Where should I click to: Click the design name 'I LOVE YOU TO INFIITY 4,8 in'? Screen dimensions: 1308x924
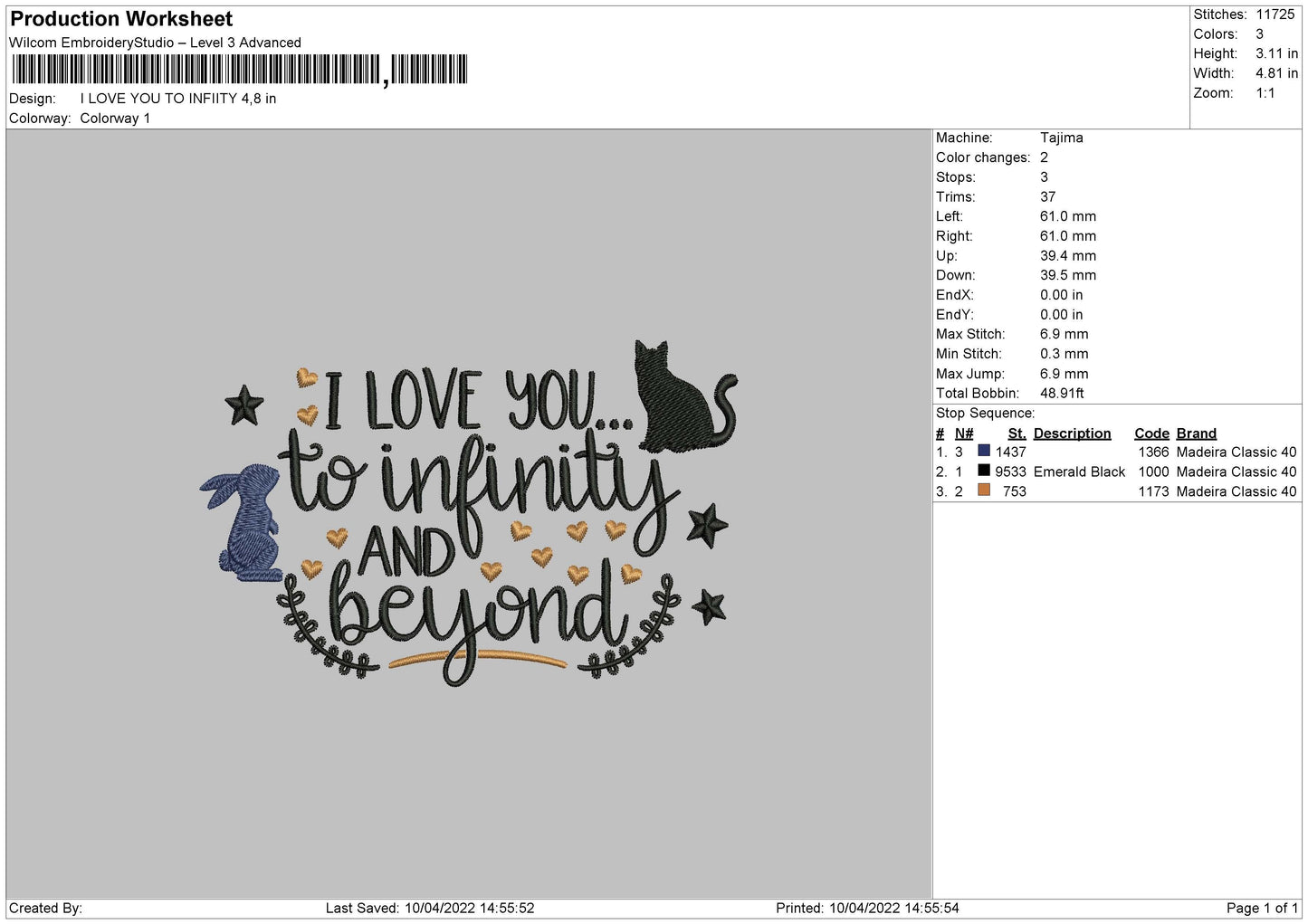click(x=178, y=99)
